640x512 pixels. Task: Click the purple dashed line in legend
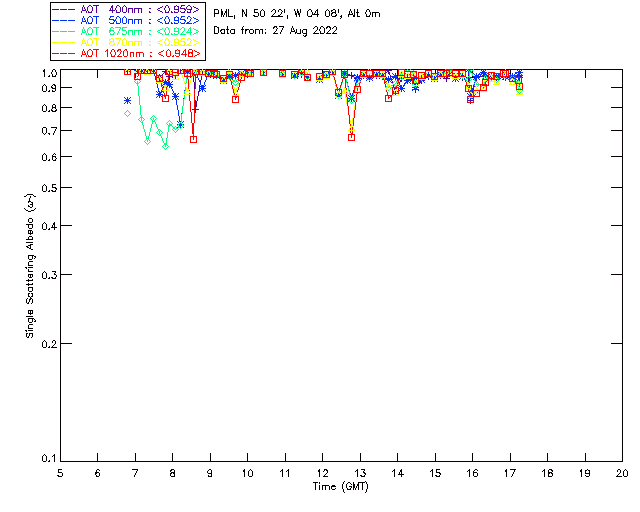(64, 9)
